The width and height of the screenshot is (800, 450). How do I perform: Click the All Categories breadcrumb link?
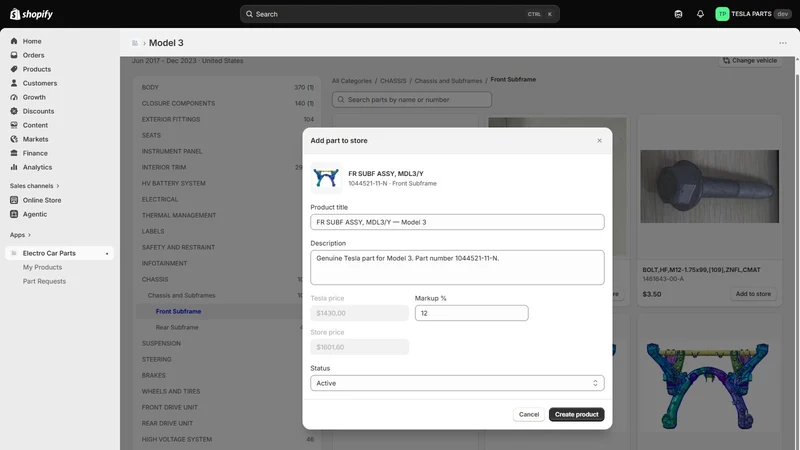352,81
